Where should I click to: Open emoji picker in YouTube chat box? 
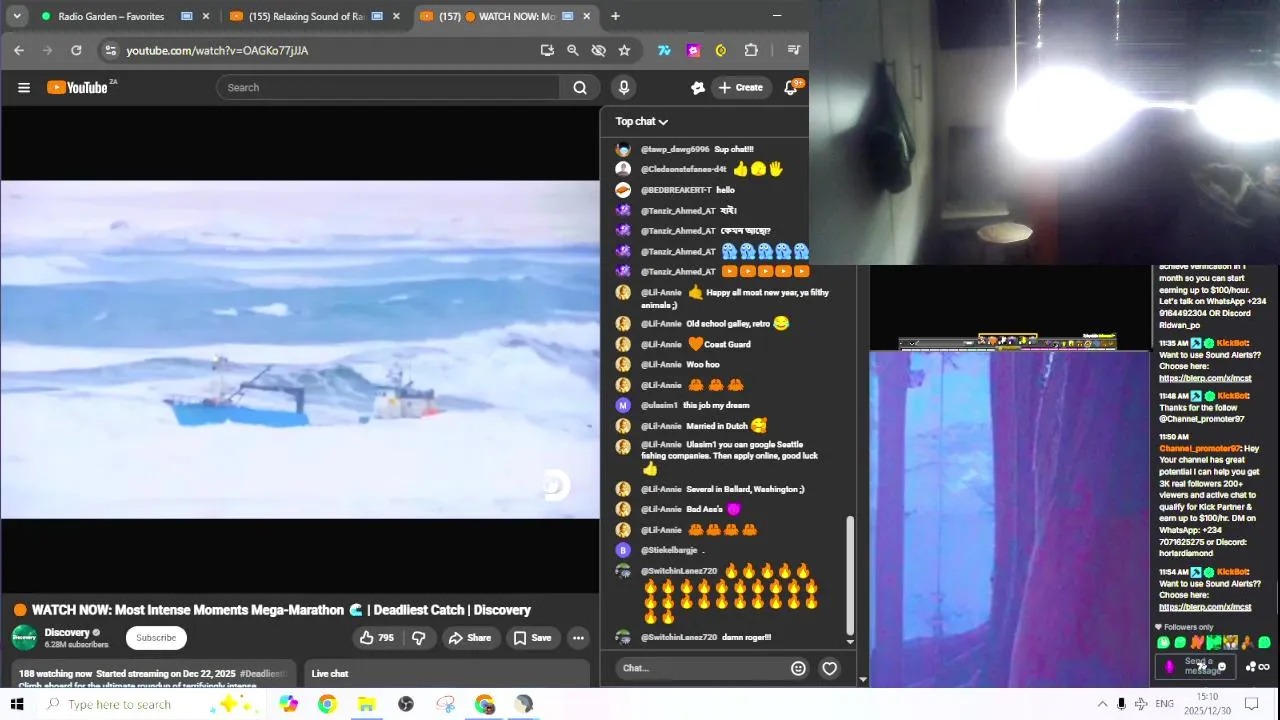tap(798, 668)
